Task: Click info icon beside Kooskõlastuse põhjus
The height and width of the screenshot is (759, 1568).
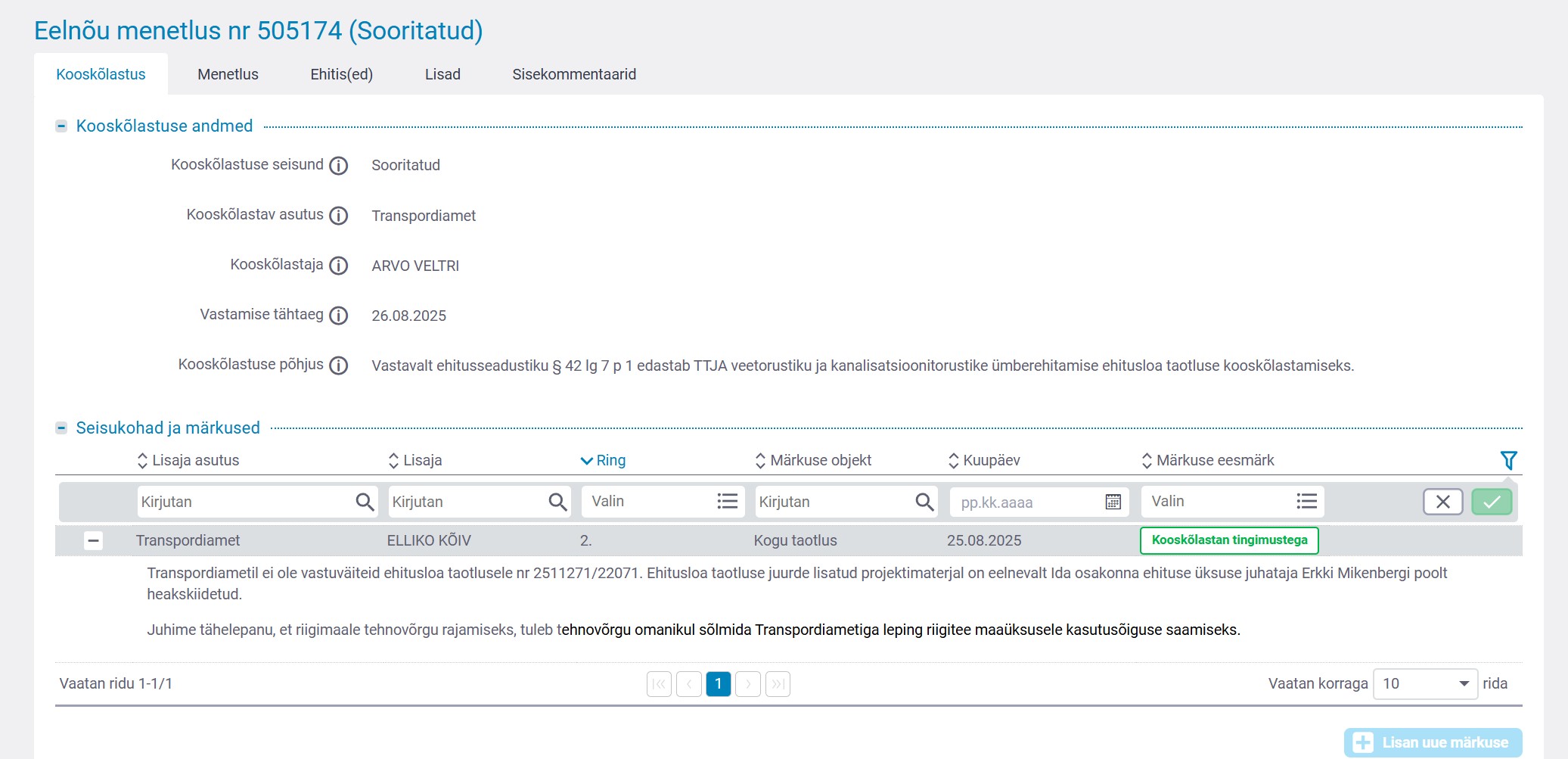Action: coord(339,366)
